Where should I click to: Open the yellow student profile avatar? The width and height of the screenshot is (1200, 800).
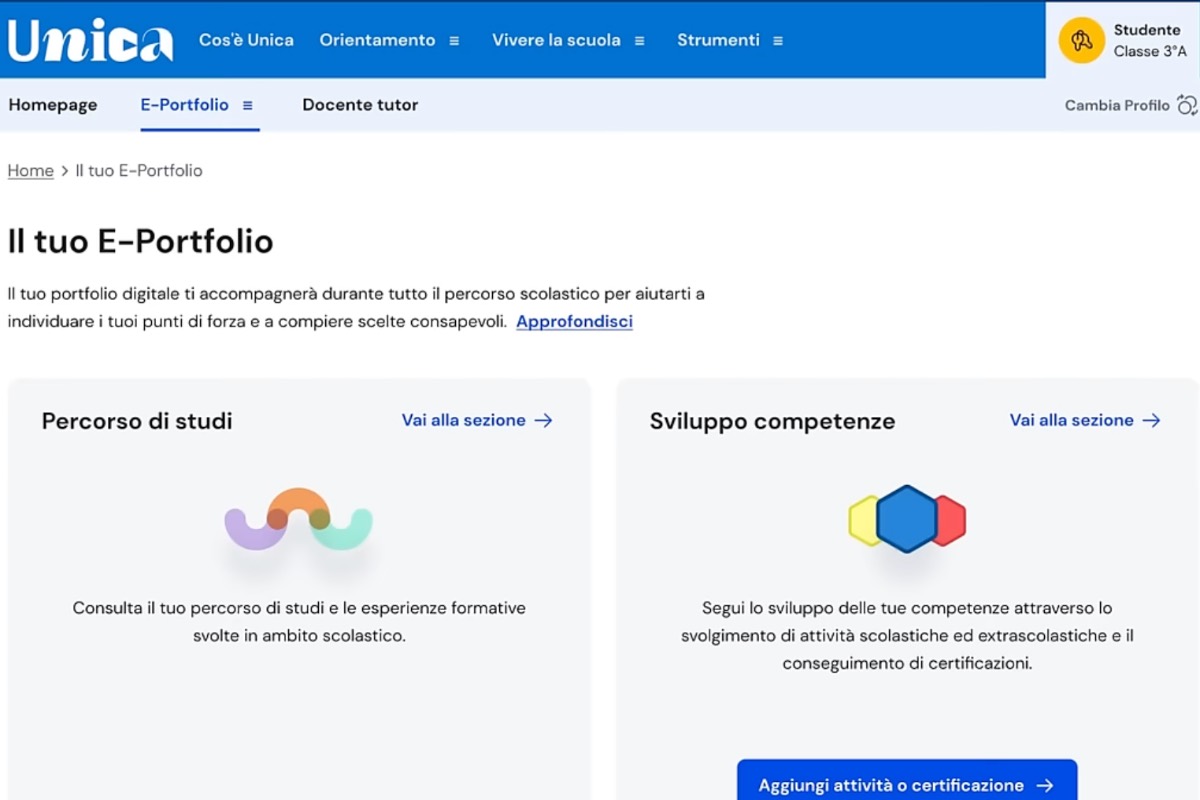pyautogui.click(x=1081, y=41)
